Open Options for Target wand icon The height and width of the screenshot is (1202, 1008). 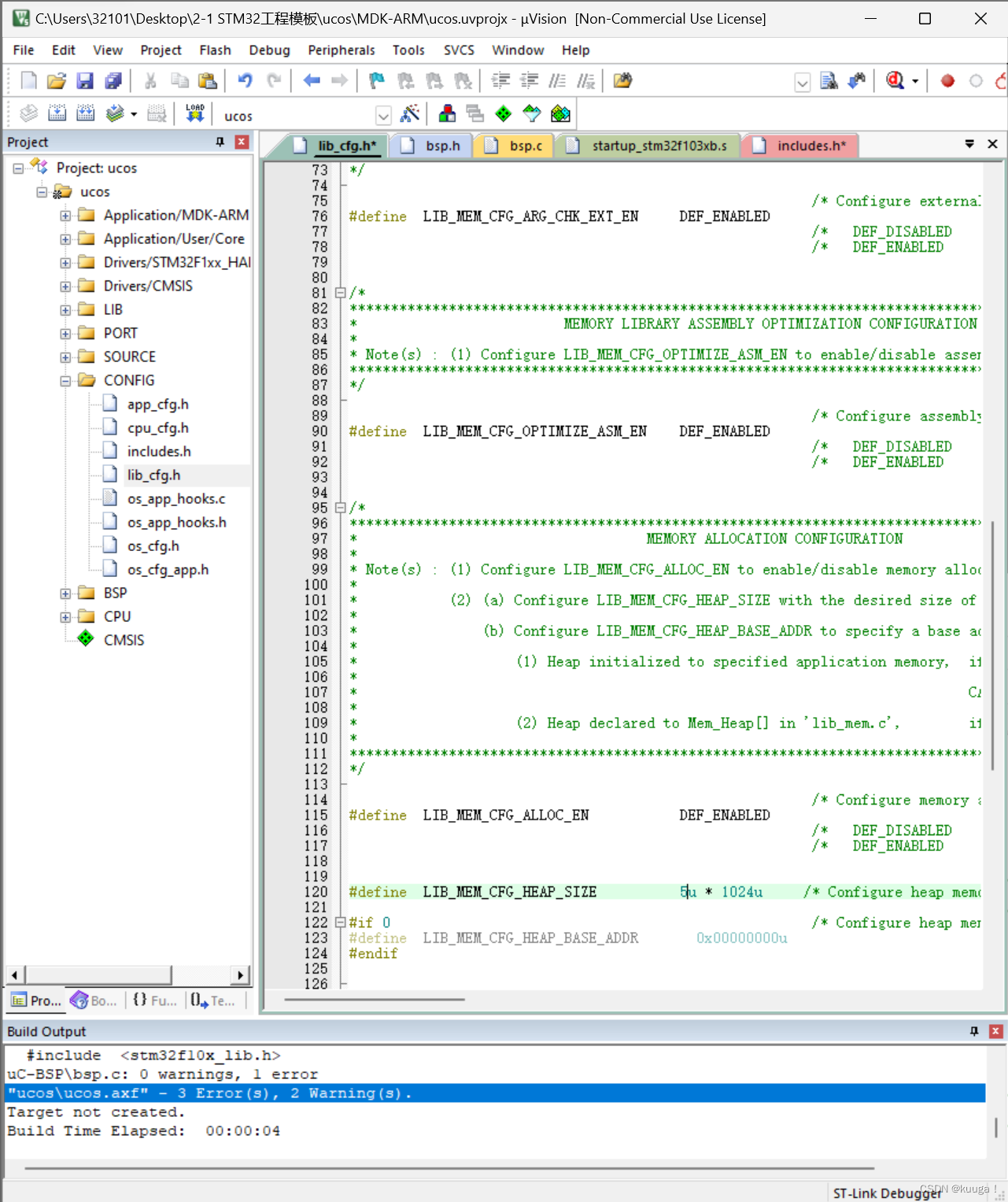click(410, 113)
